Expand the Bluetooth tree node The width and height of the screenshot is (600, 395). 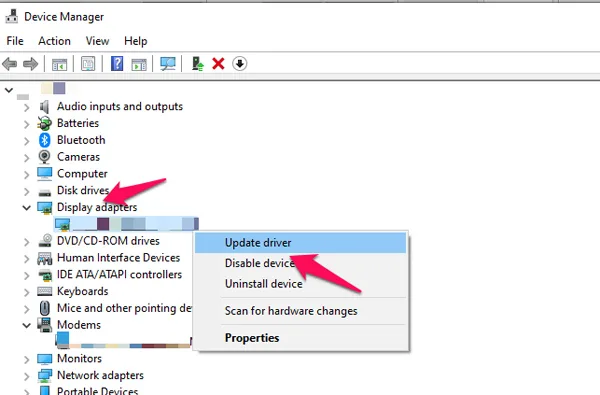click(26, 141)
